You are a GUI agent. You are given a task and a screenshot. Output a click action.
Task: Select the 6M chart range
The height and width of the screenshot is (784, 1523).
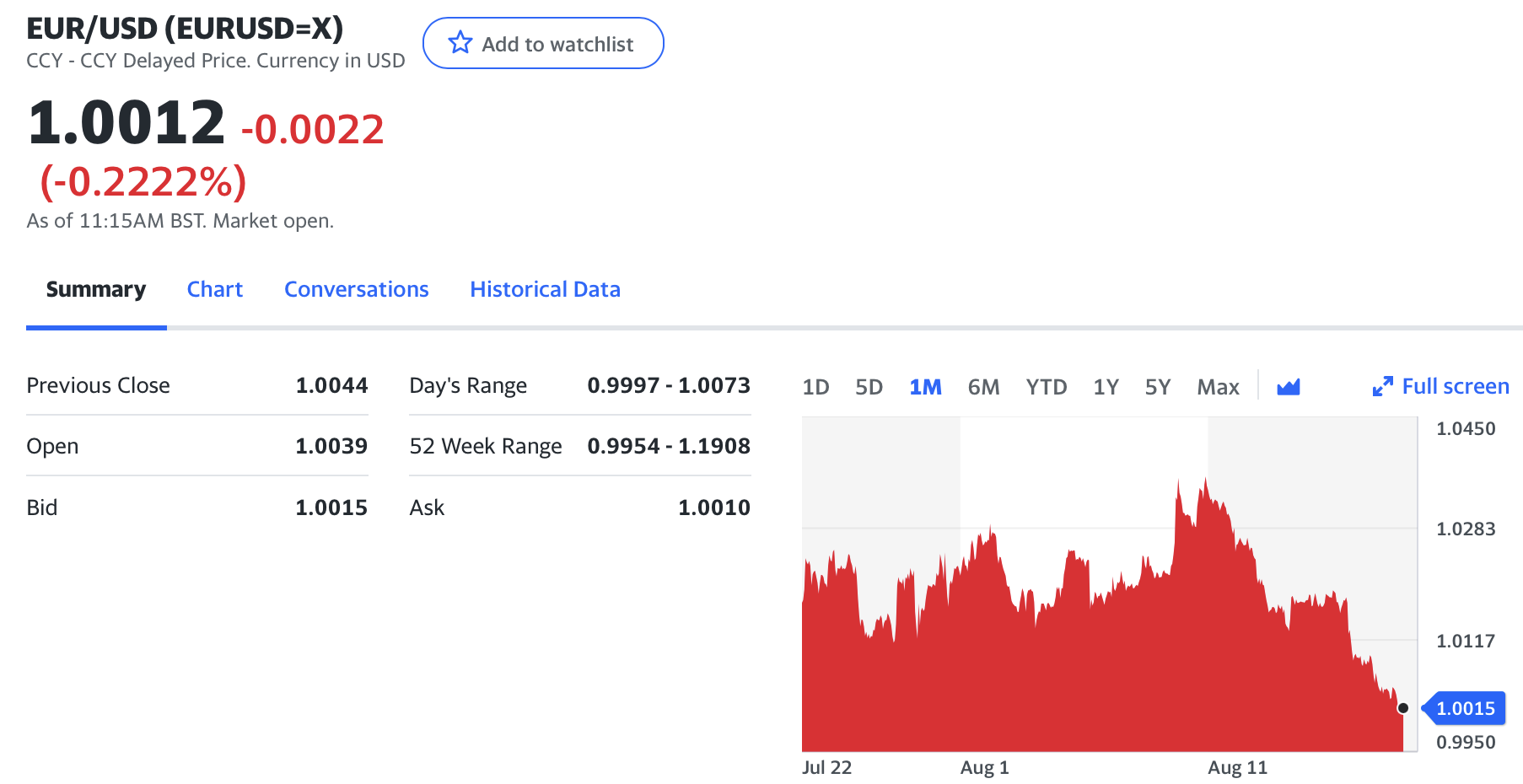coord(983,387)
